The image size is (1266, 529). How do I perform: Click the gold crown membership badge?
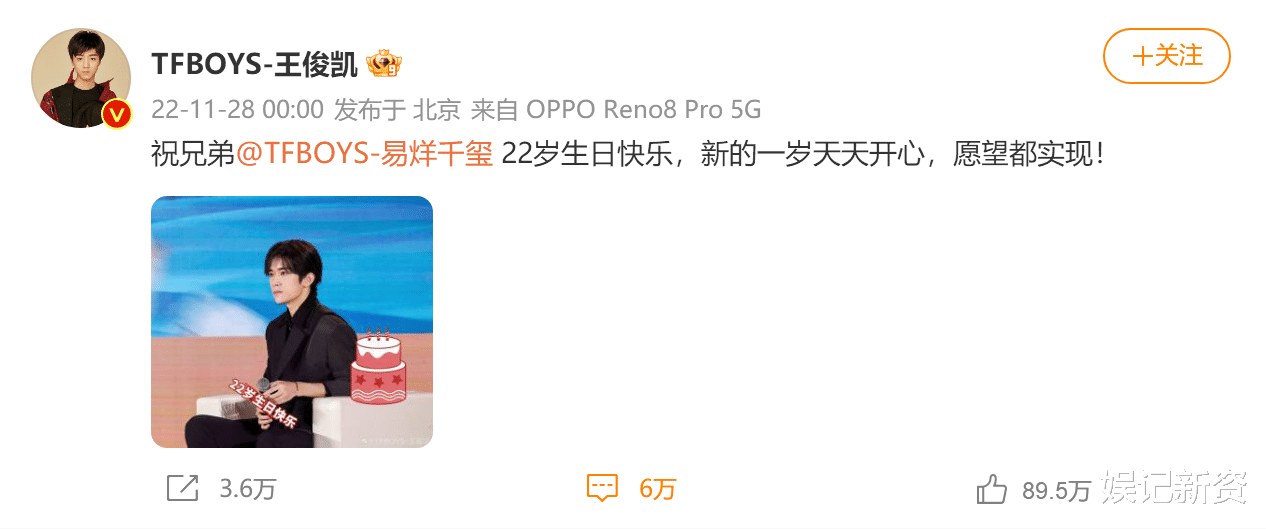coord(384,64)
